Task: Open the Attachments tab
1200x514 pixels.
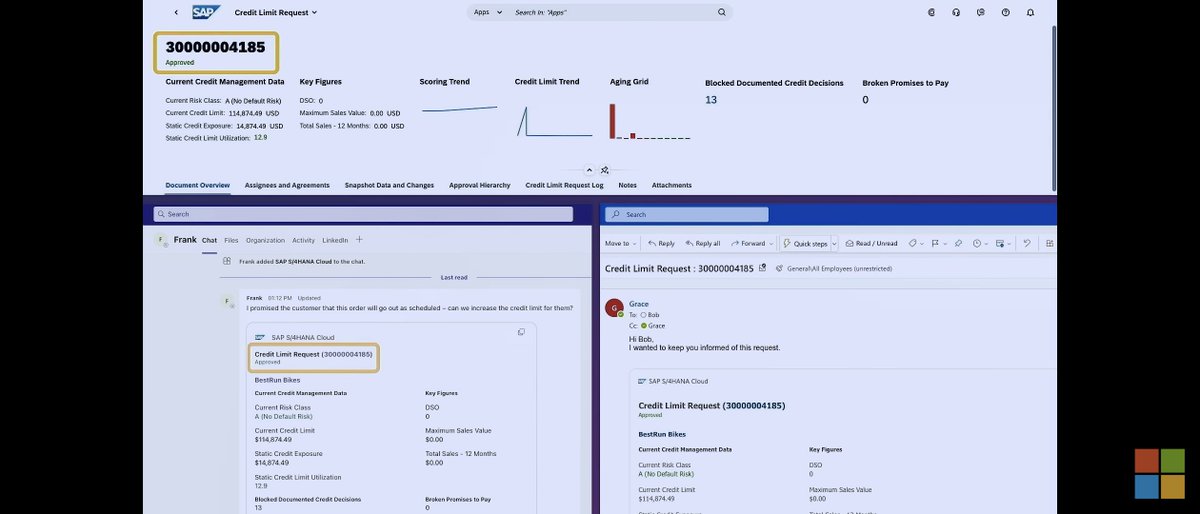Action: tap(671, 185)
